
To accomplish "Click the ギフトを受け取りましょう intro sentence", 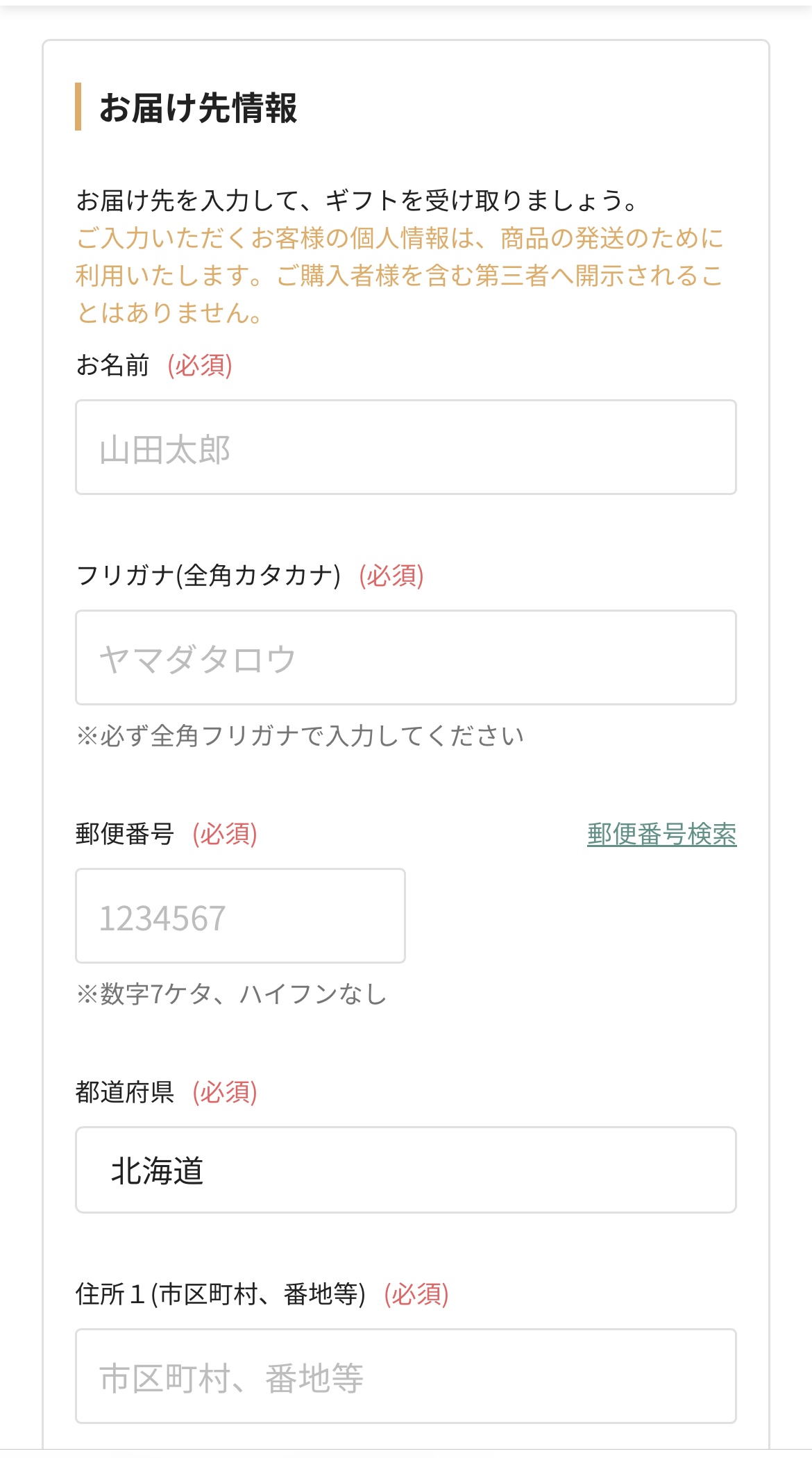I will pos(357,201).
